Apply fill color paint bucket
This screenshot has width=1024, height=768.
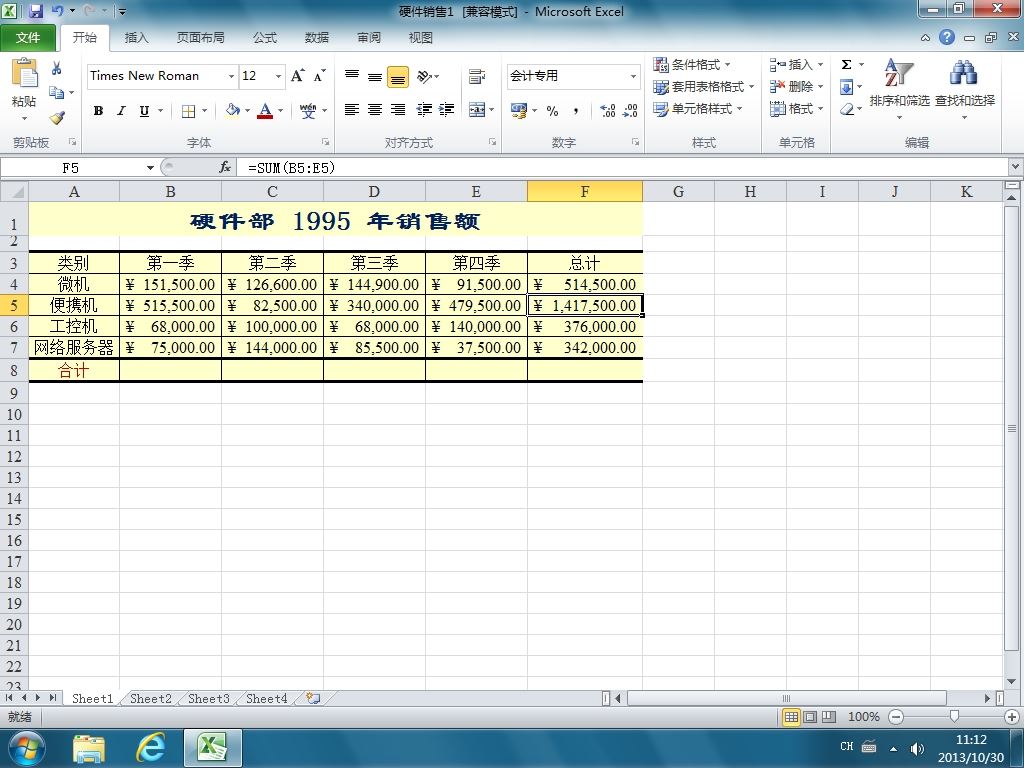(232, 111)
